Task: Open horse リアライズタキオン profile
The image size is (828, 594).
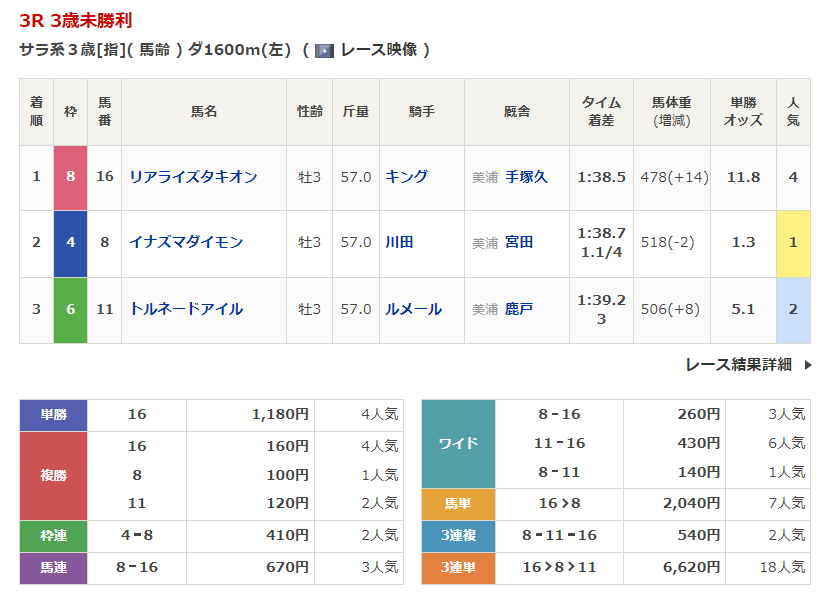Action: click(x=193, y=177)
